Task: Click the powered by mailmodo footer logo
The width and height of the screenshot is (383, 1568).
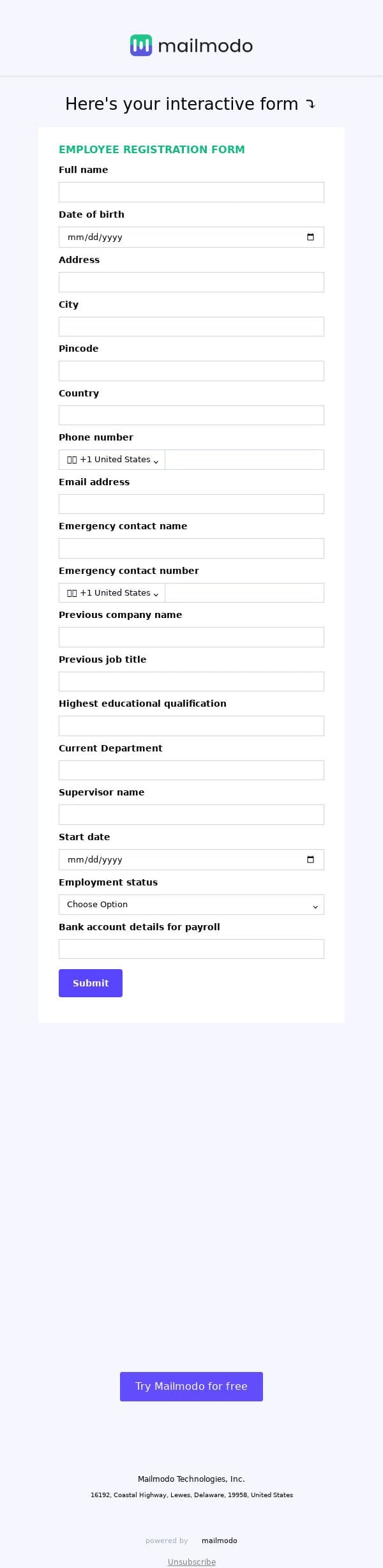Action: point(219,1541)
